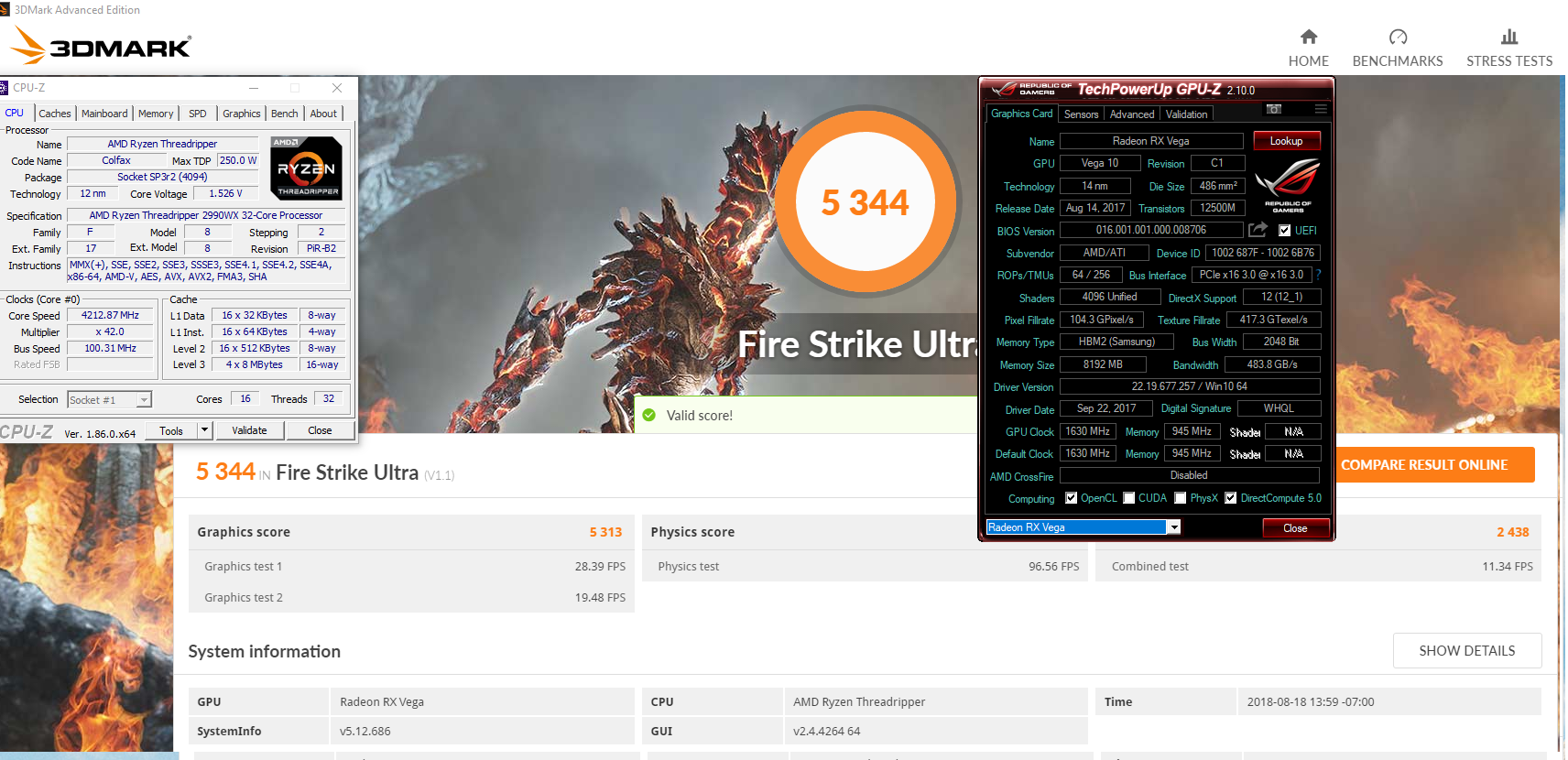
Task: Open the Tools dropdown arrow in CPU-Z
Action: click(205, 430)
